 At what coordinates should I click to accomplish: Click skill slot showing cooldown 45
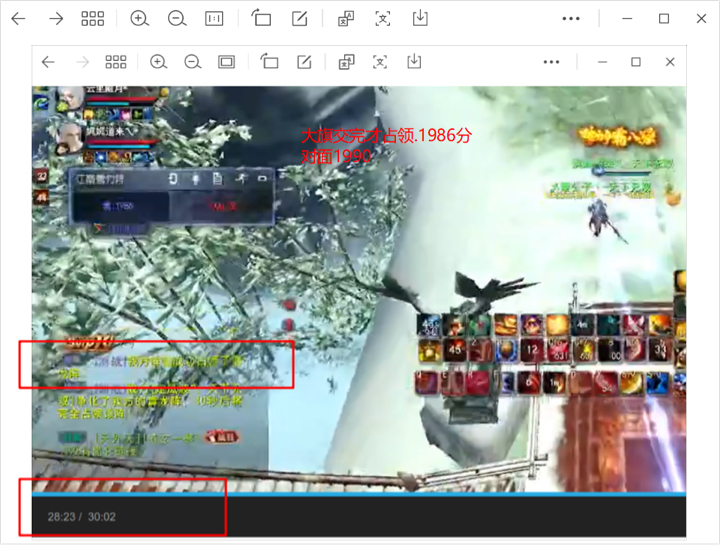point(454,349)
